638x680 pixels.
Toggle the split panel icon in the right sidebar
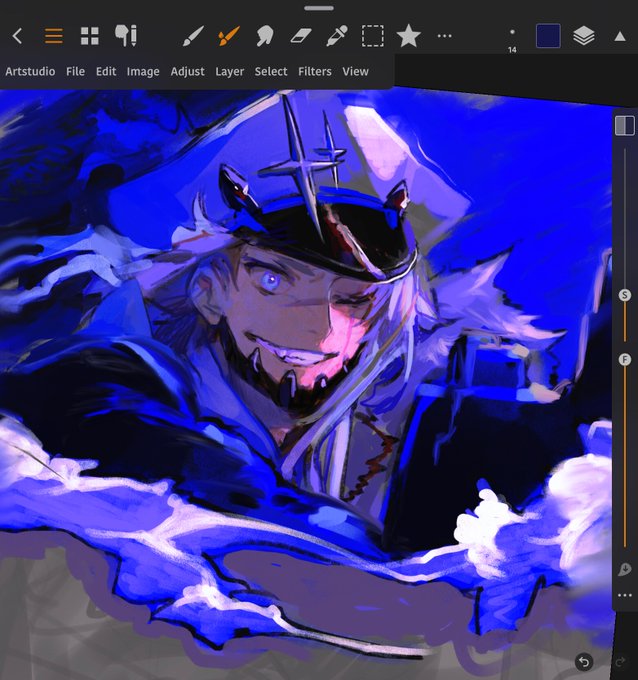625,126
